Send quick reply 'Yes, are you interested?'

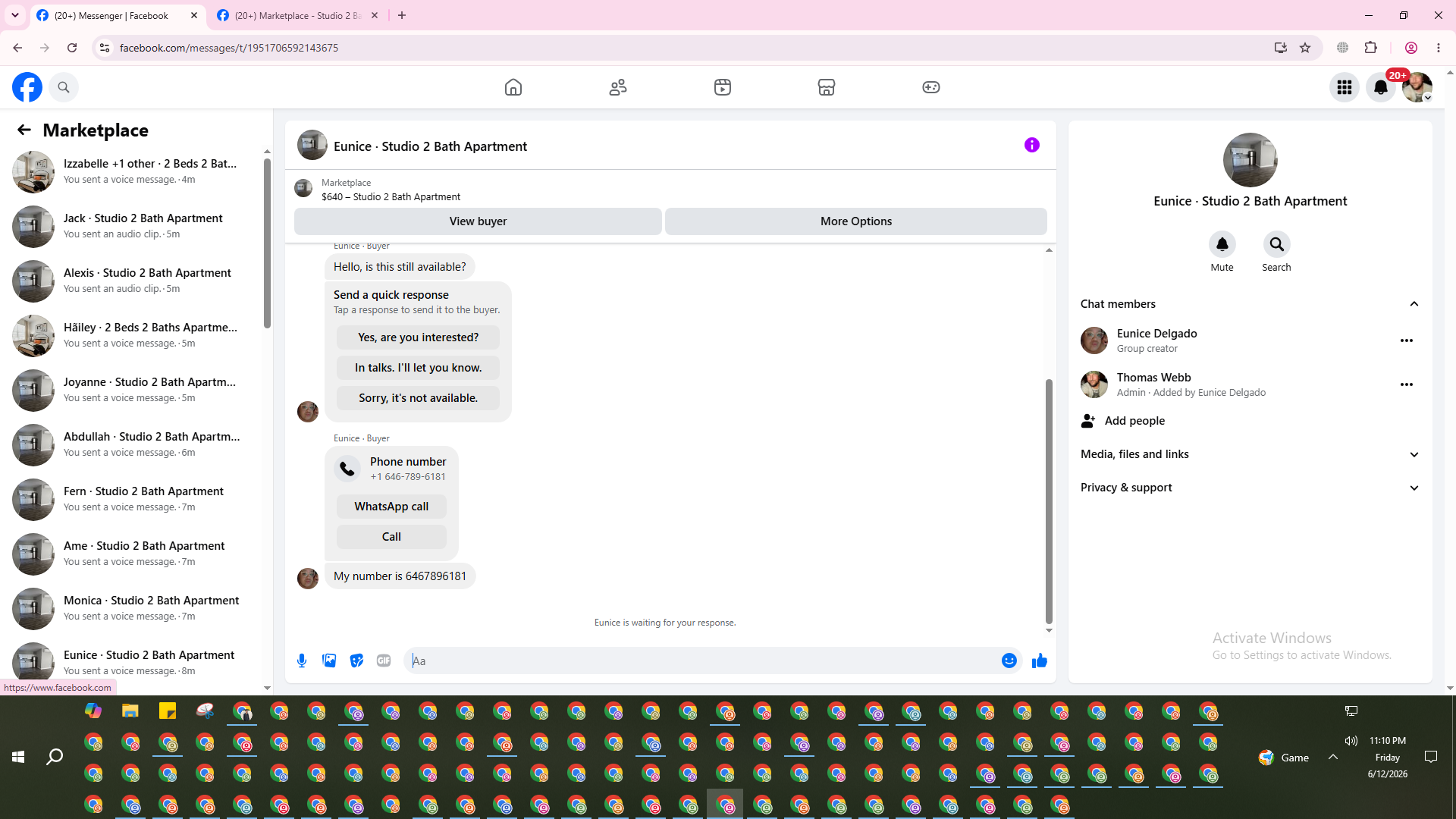[418, 337]
